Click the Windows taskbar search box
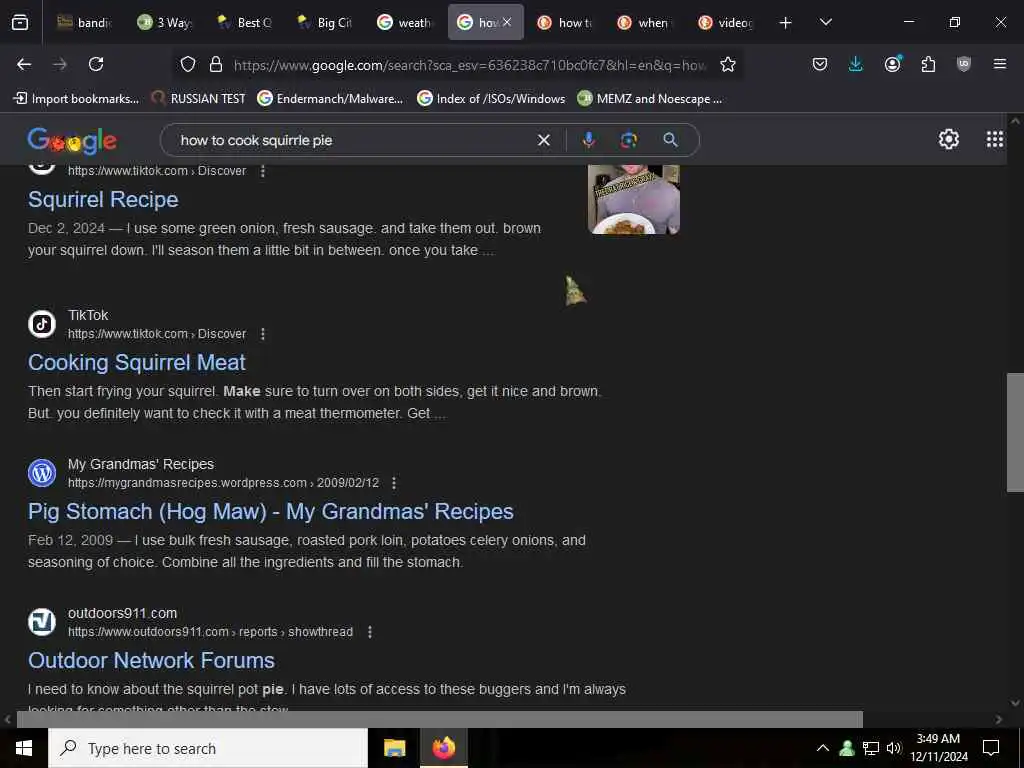Screen dimensions: 1024x768 (208, 748)
